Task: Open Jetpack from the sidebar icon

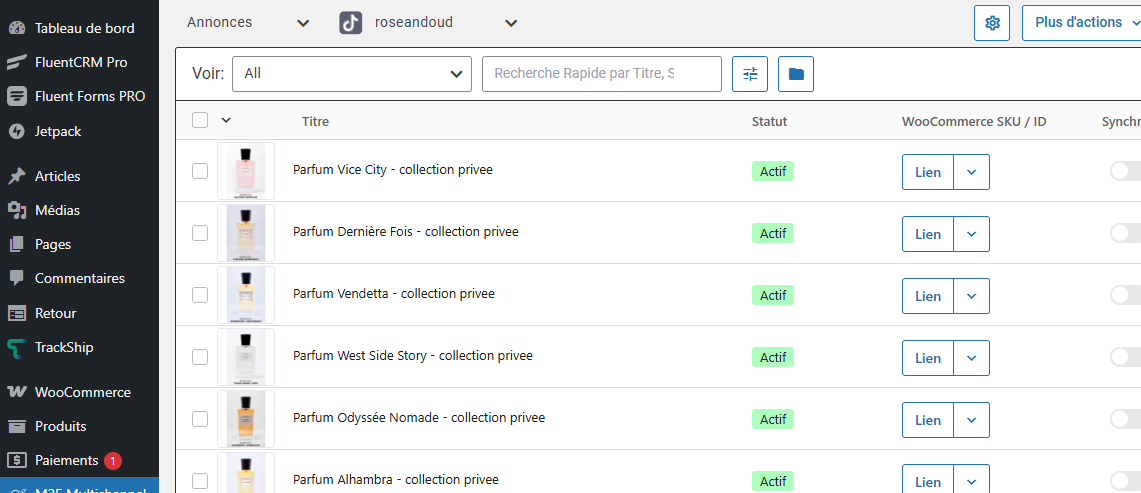Action: pyautogui.click(x=16, y=131)
